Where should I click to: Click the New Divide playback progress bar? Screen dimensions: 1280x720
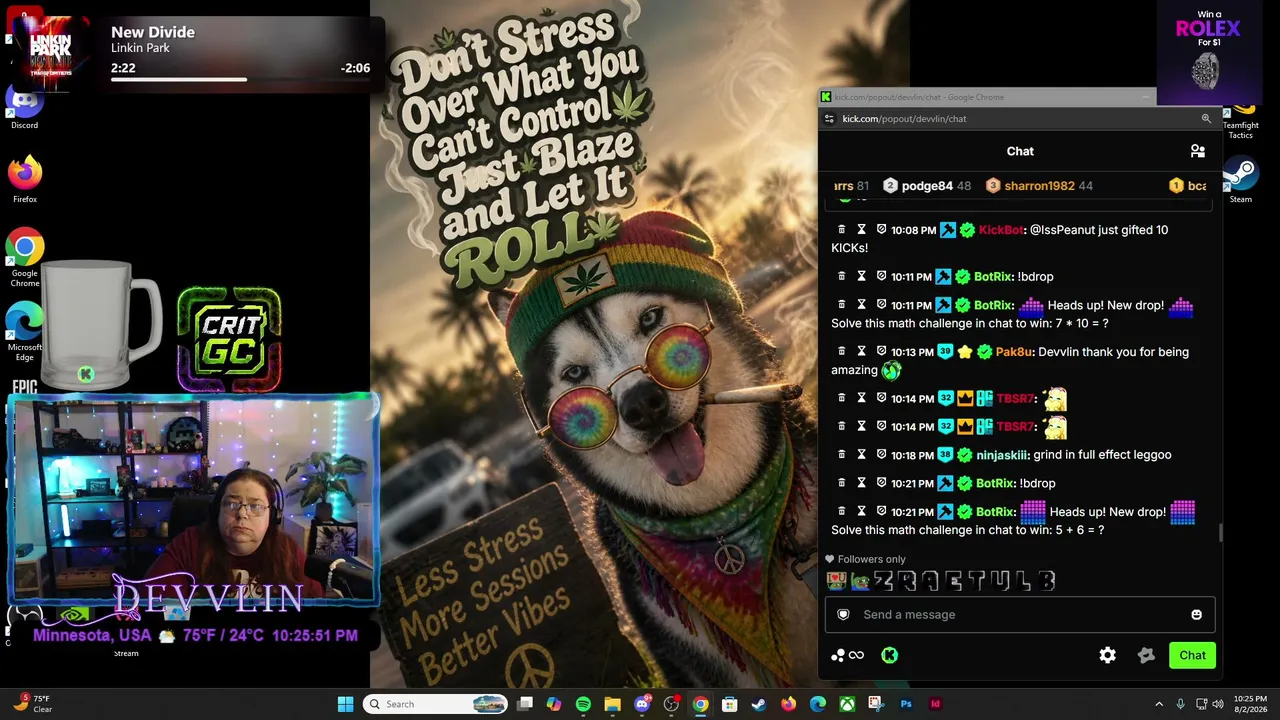[240, 79]
